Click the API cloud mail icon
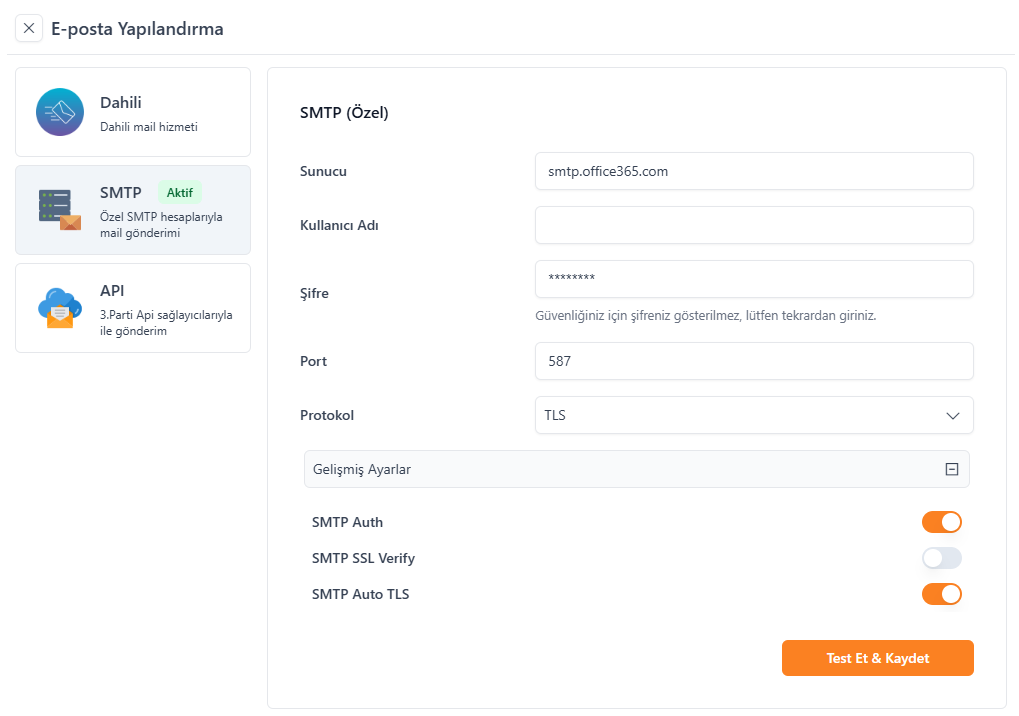Image resolution: width=1019 pixels, height=716 pixels. click(60, 307)
